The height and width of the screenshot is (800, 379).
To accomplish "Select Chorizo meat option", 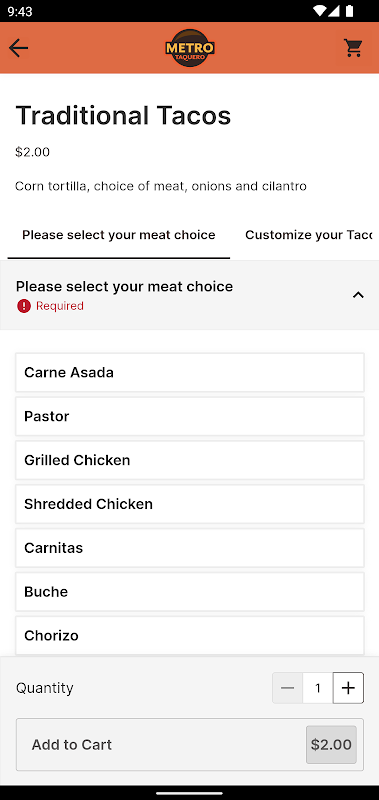I will pos(190,636).
